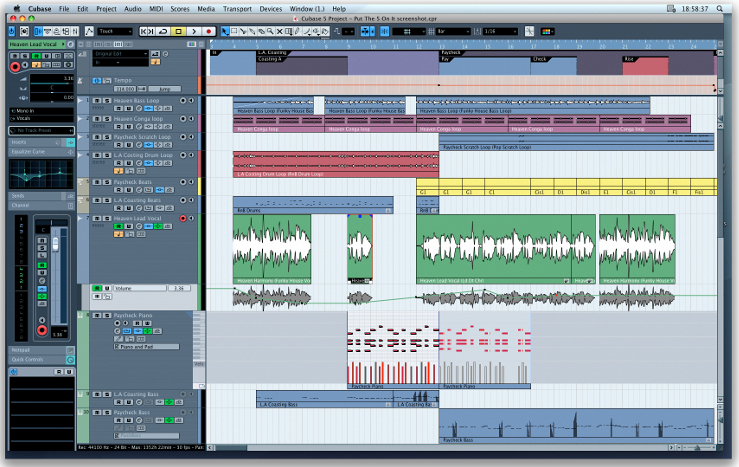Open the Transport menu

click(237, 8)
